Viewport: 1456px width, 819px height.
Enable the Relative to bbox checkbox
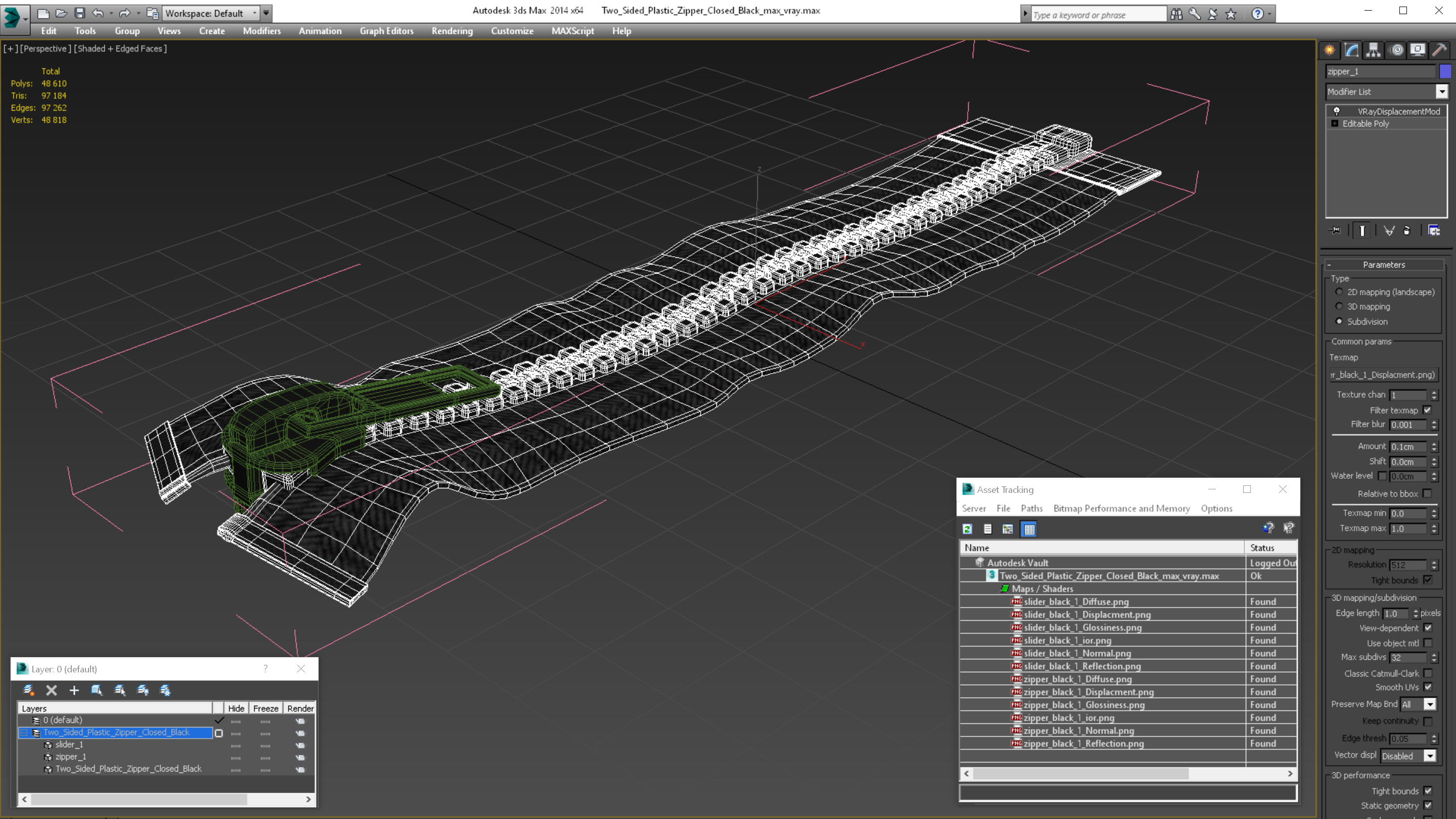(1427, 493)
